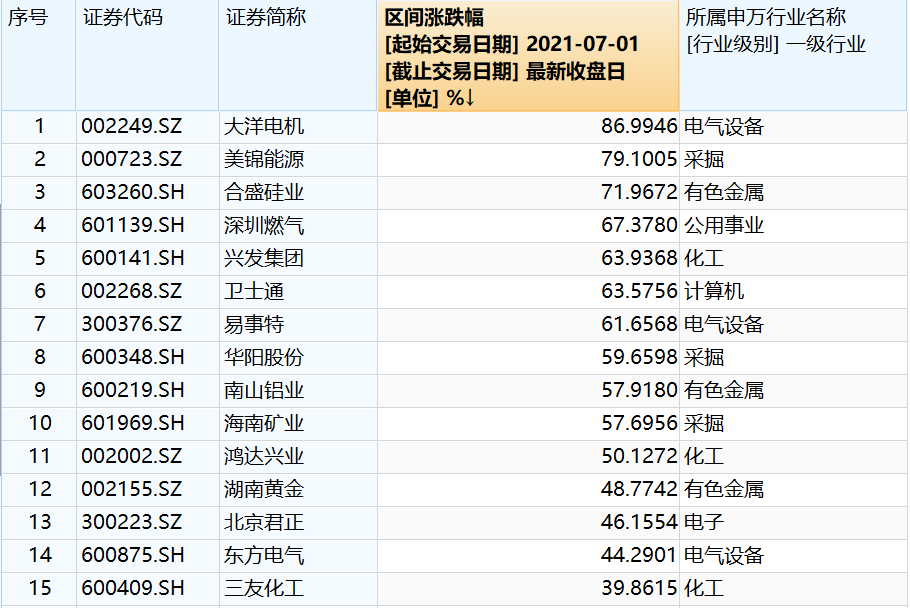Click the 证券代码 column header
This screenshot has width=910, height=608.
coord(122,18)
